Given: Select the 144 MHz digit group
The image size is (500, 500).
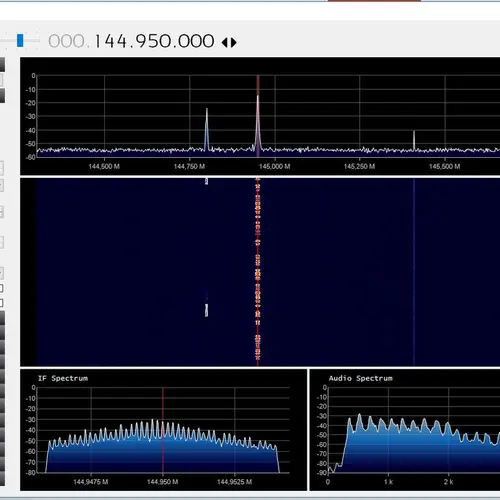Looking at the screenshot, I should pos(111,41).
